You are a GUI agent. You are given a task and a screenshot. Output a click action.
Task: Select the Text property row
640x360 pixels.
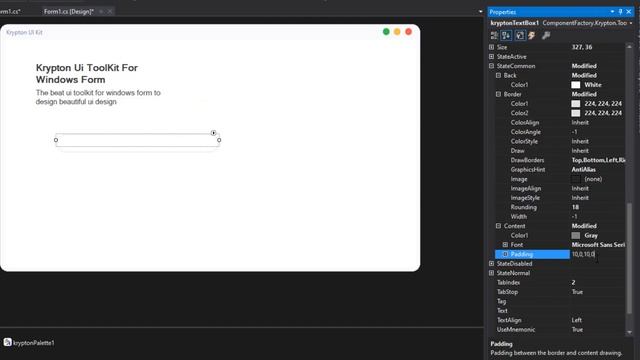pyautogui.click(x=556, y=311)
